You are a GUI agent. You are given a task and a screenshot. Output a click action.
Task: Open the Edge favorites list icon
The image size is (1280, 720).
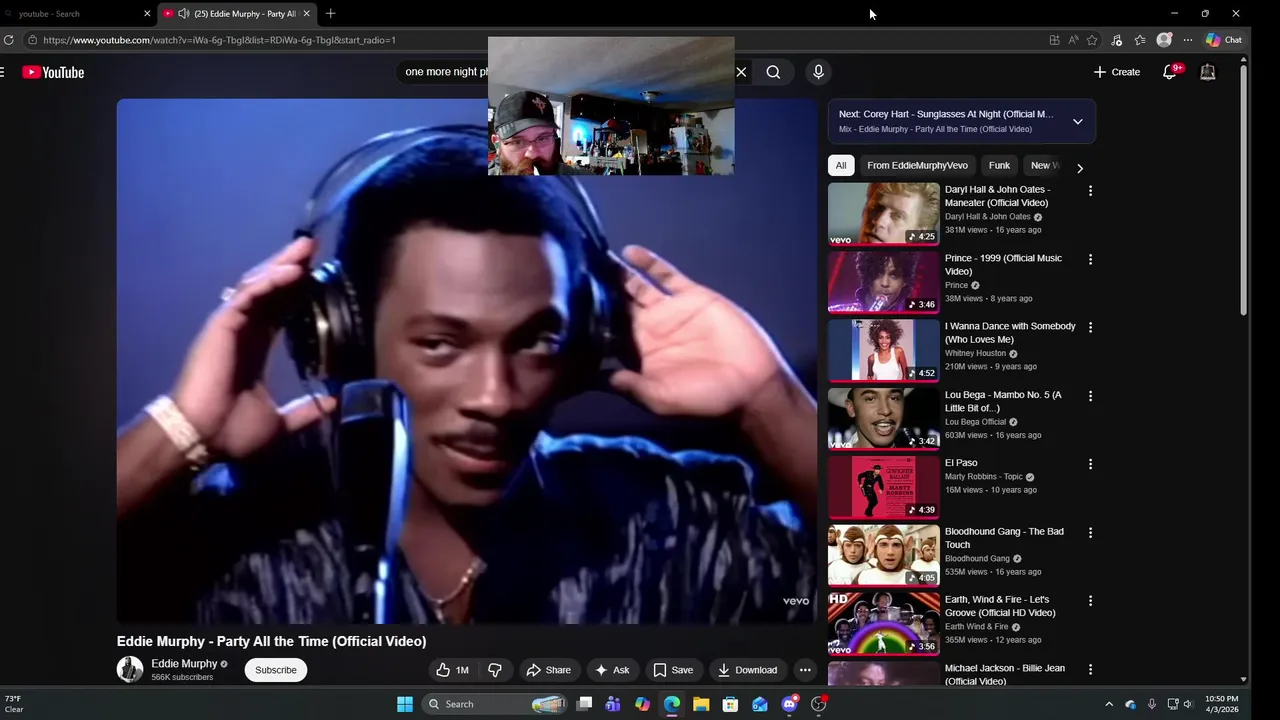click(1140, 40)
